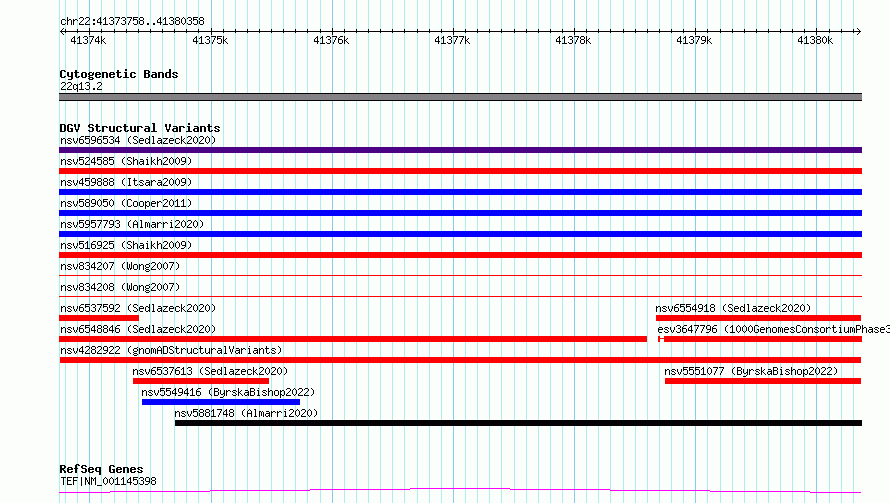Click the nsv6548846 (Sedlazeck2020) label
This screenshot has width=890, height=503.
(x=138, y=329)
